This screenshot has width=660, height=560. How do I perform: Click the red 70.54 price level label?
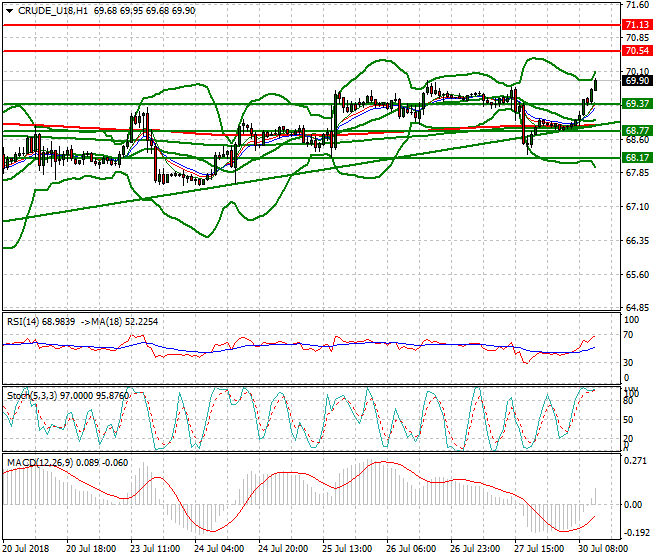tap(637, 51)
